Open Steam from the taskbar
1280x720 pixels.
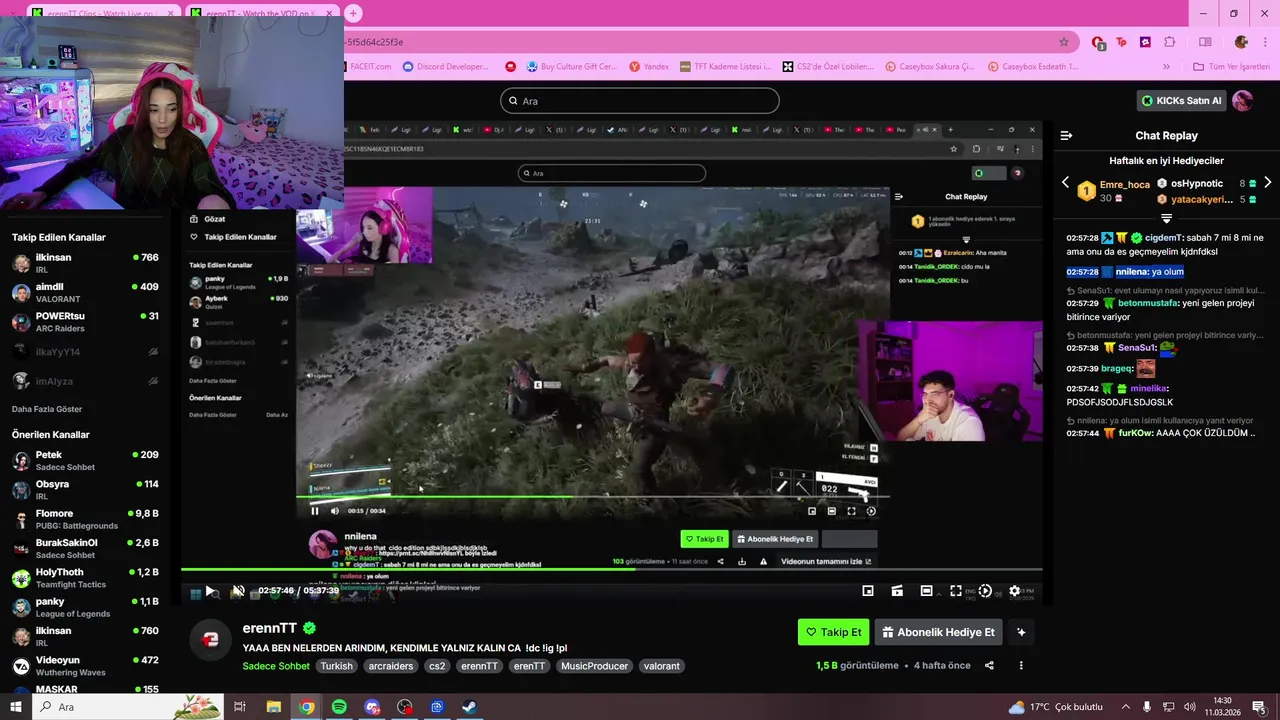pyautogui.click(x=469, y=707)
